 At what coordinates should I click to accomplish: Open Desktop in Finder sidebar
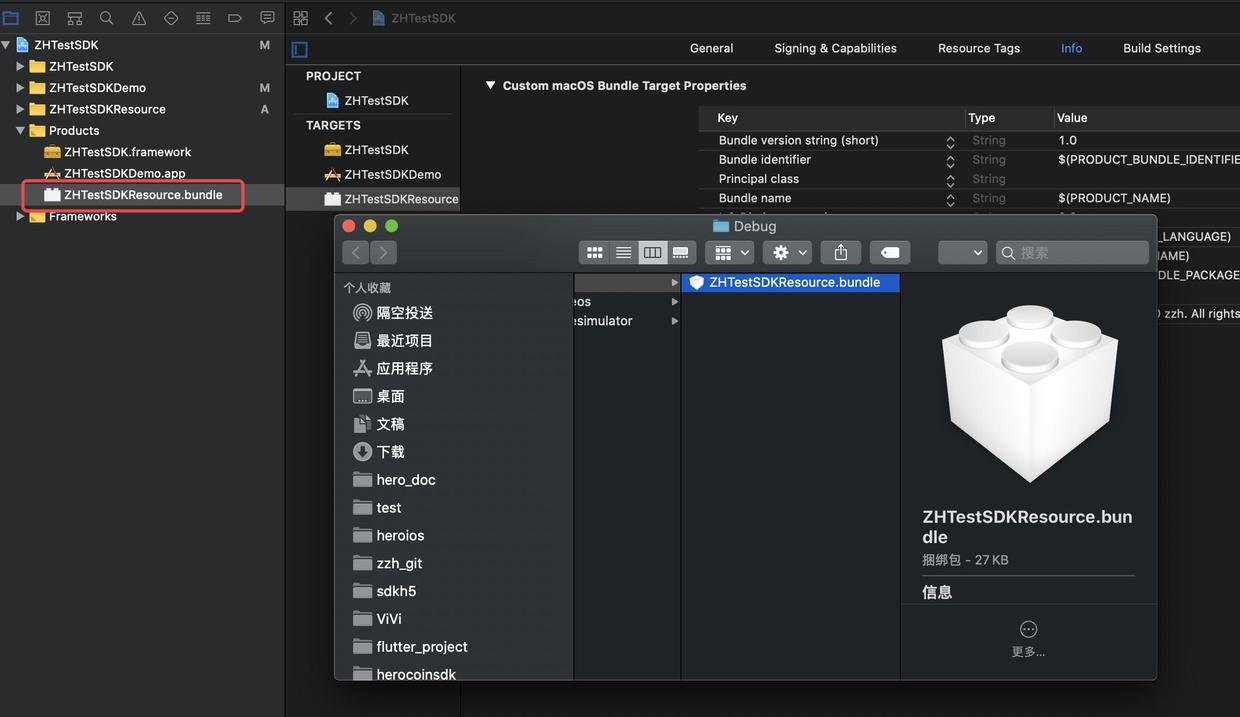[379, 397]
